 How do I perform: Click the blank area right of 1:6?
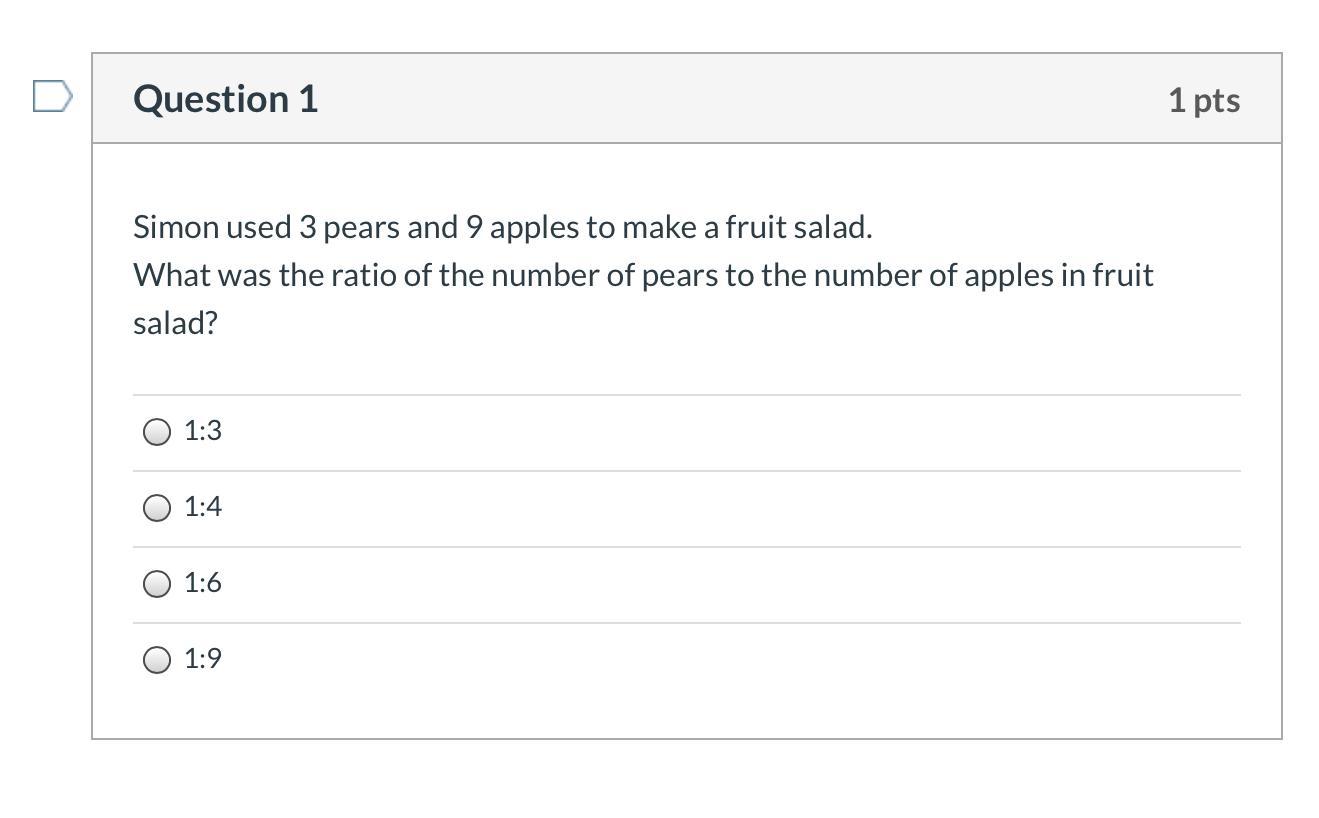730,584
